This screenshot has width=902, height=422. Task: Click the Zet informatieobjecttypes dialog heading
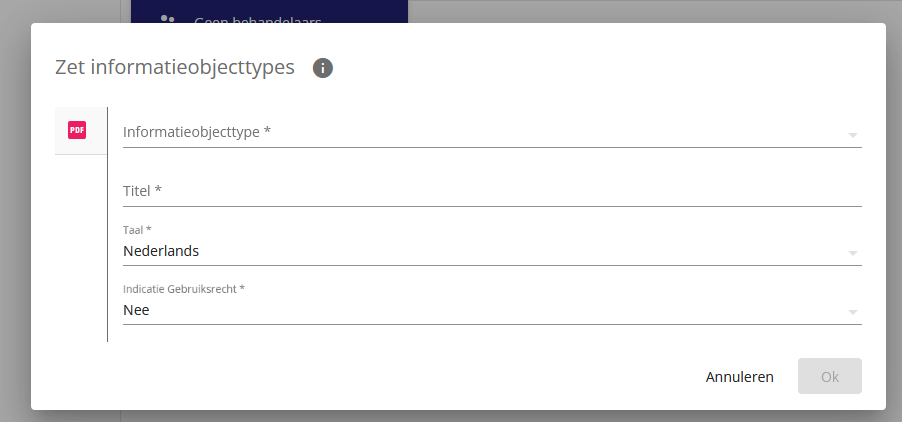pos(175,68)
